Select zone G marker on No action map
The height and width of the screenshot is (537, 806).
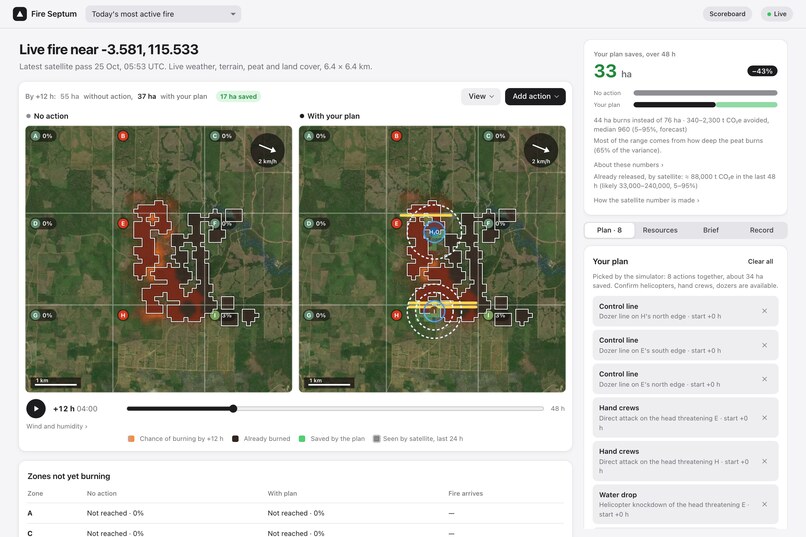(35, 315)
